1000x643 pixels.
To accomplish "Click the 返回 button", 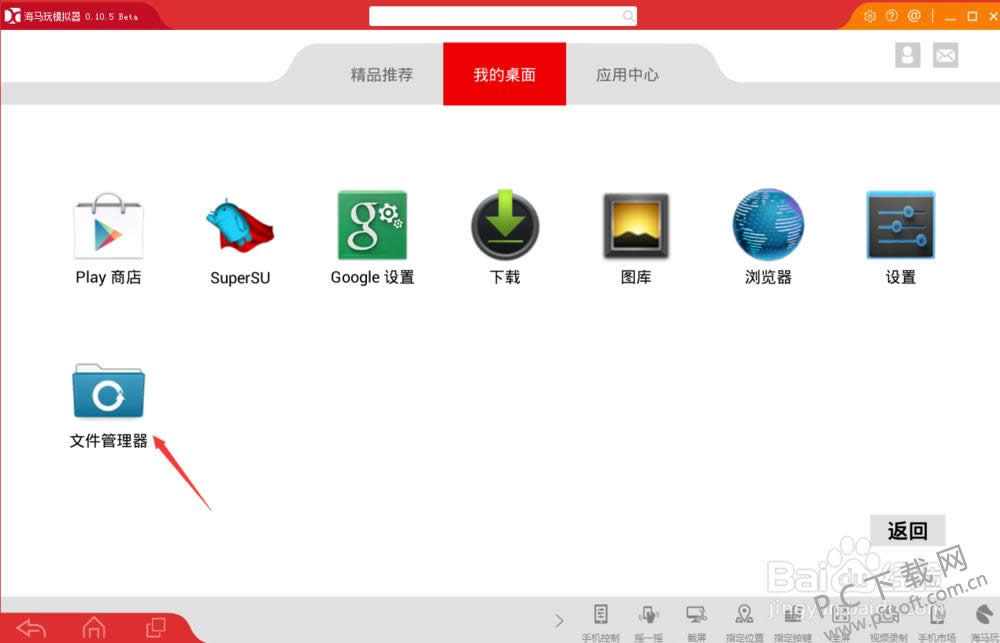I will coord(907,531).
